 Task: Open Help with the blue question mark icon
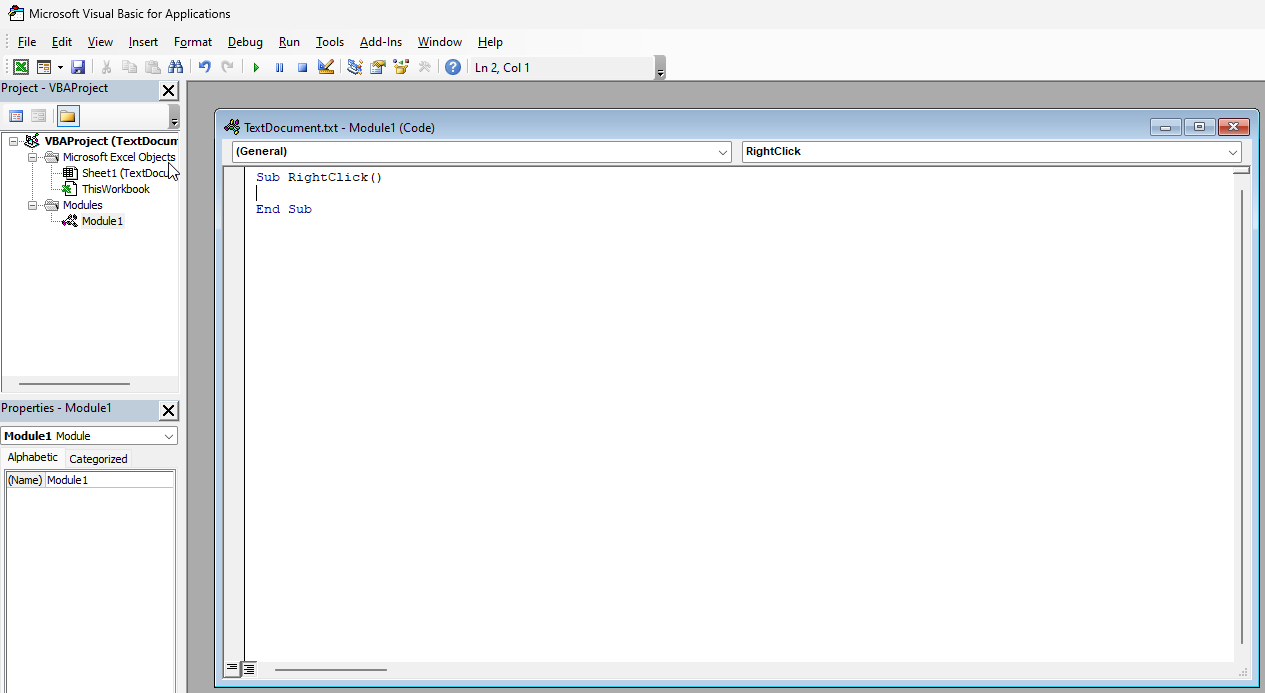[x=453, y=67]
